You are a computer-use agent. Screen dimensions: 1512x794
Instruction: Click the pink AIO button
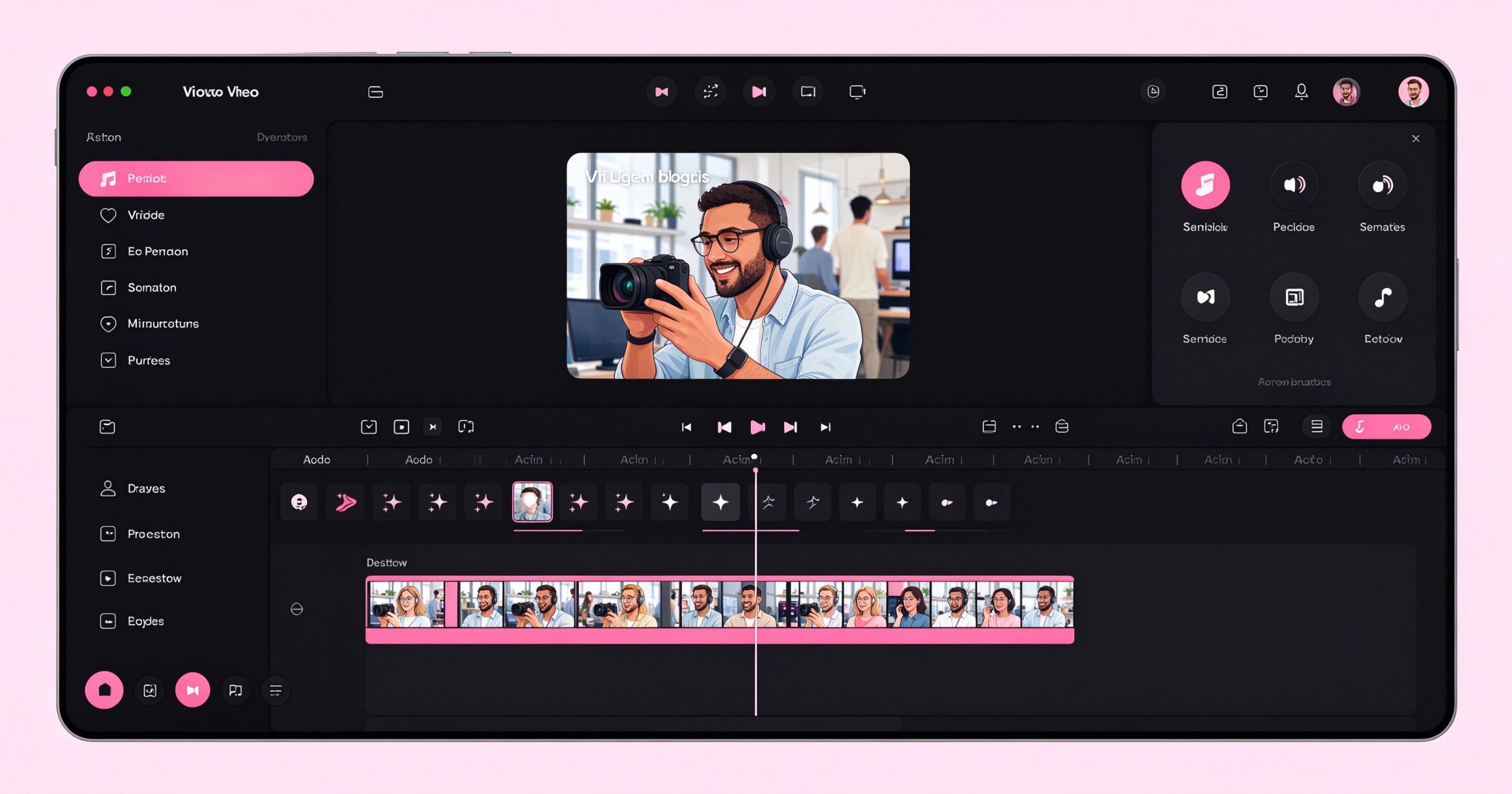coord(1386,427)
